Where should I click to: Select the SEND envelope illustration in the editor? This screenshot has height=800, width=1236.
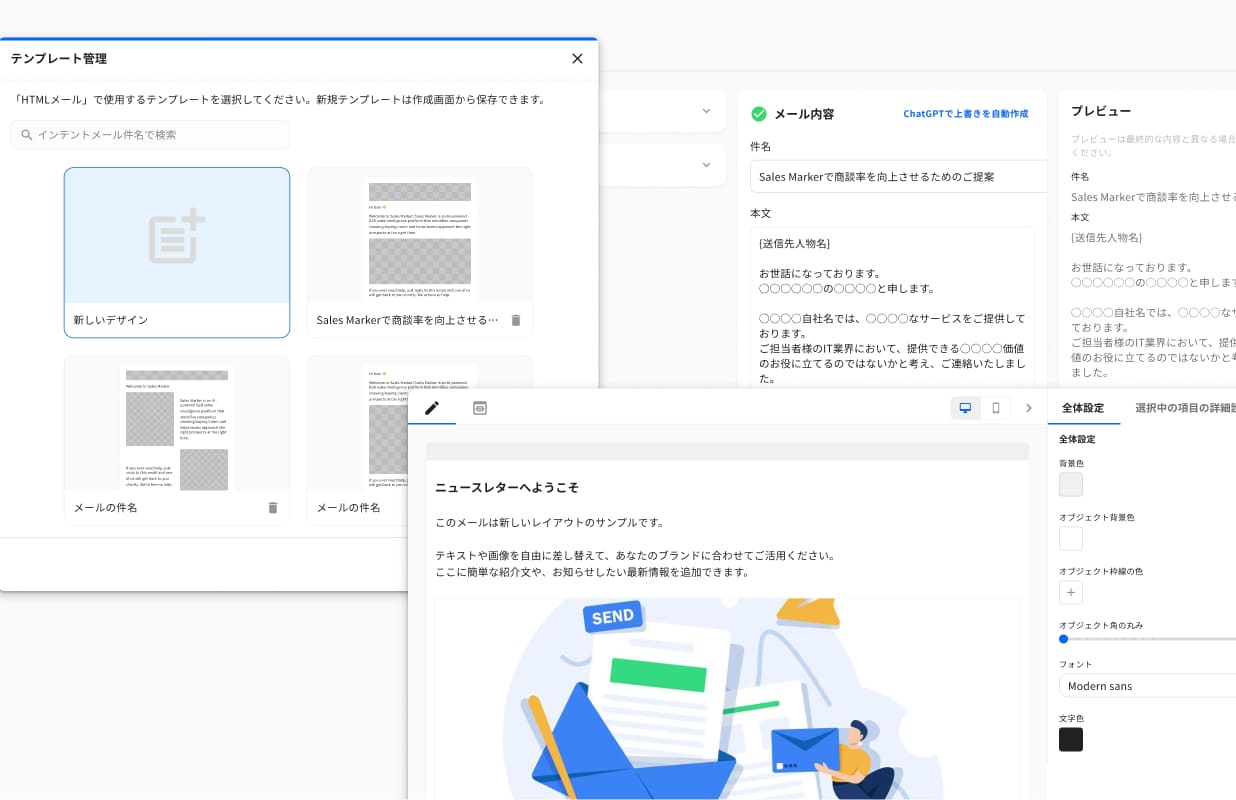tap(727, 699)
